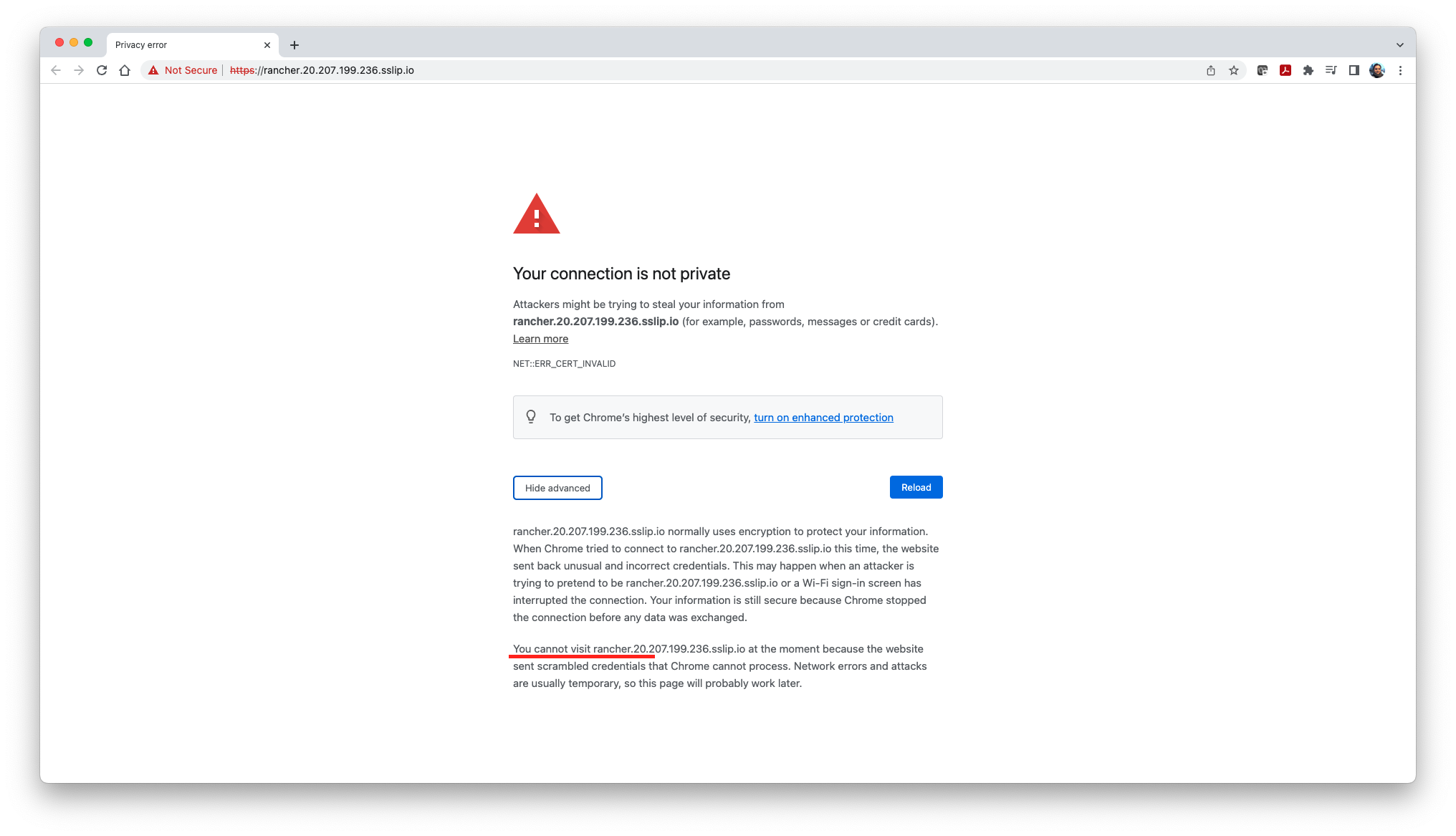Click the Hide advanced button
The height and width of the screenshot is (836, 1456).
[x=557, y=487]
